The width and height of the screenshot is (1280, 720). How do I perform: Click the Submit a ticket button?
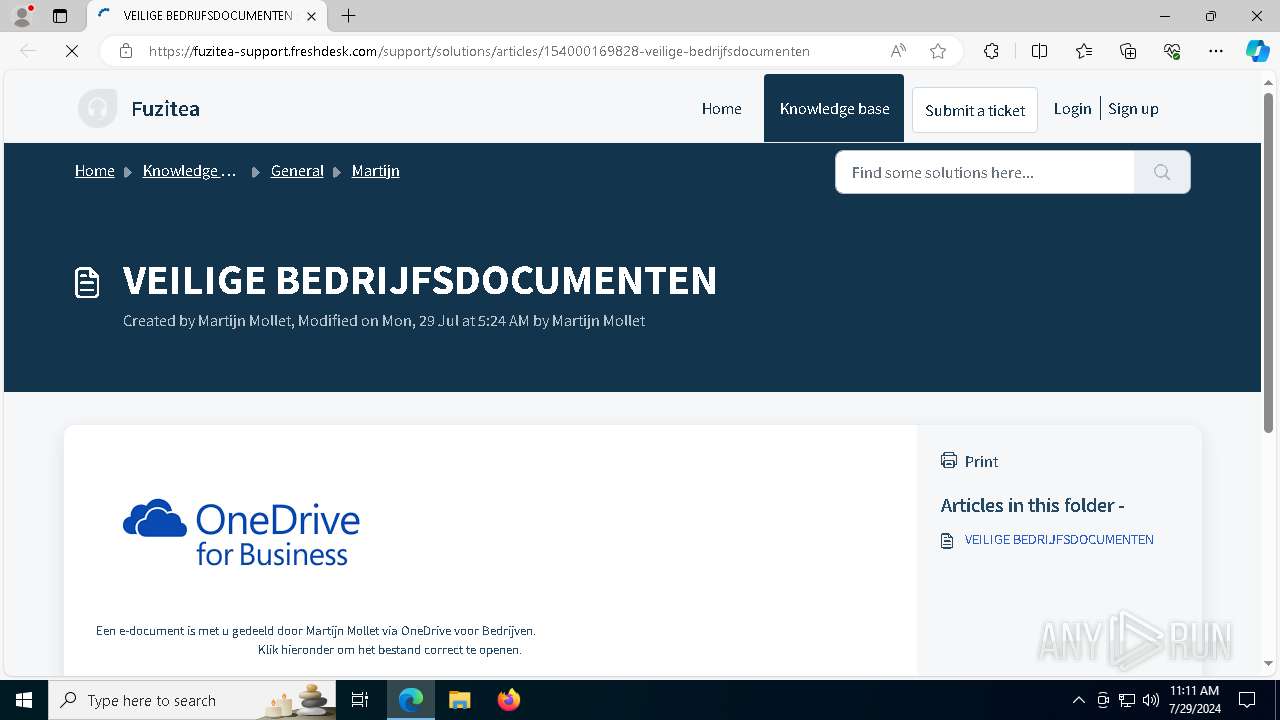[x=975, y=110]
